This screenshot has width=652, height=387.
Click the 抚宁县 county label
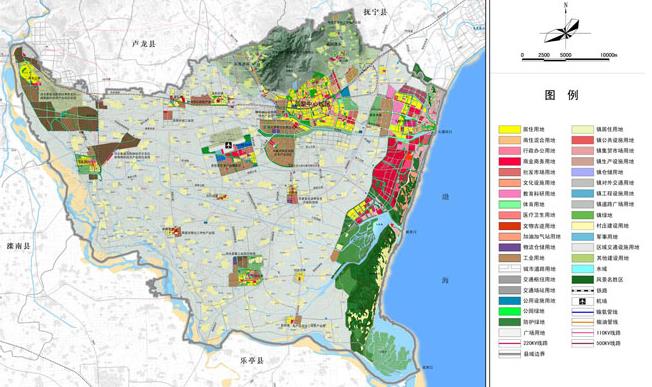click(375, 12)
